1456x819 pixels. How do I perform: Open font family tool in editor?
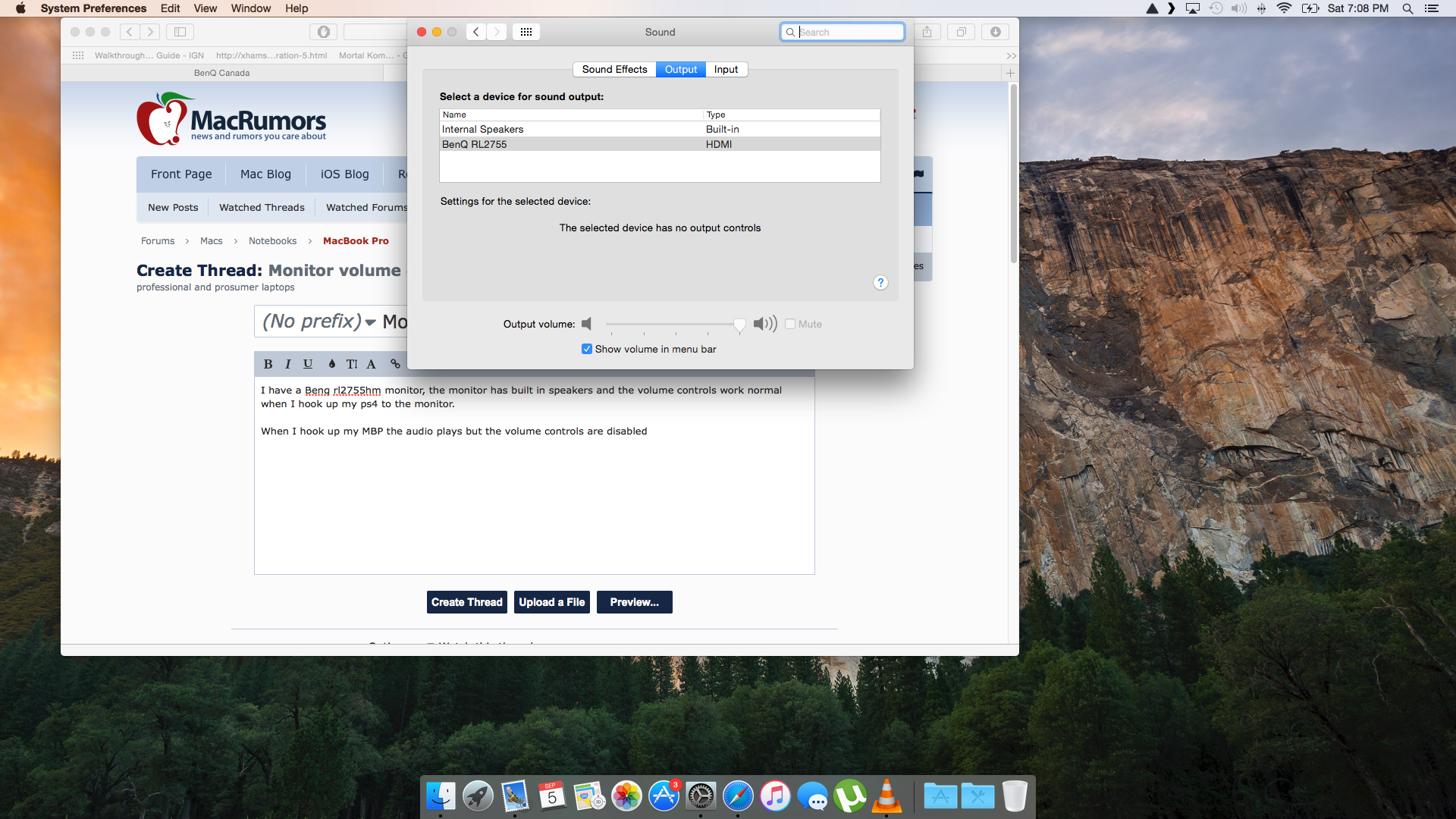point(372,364)
